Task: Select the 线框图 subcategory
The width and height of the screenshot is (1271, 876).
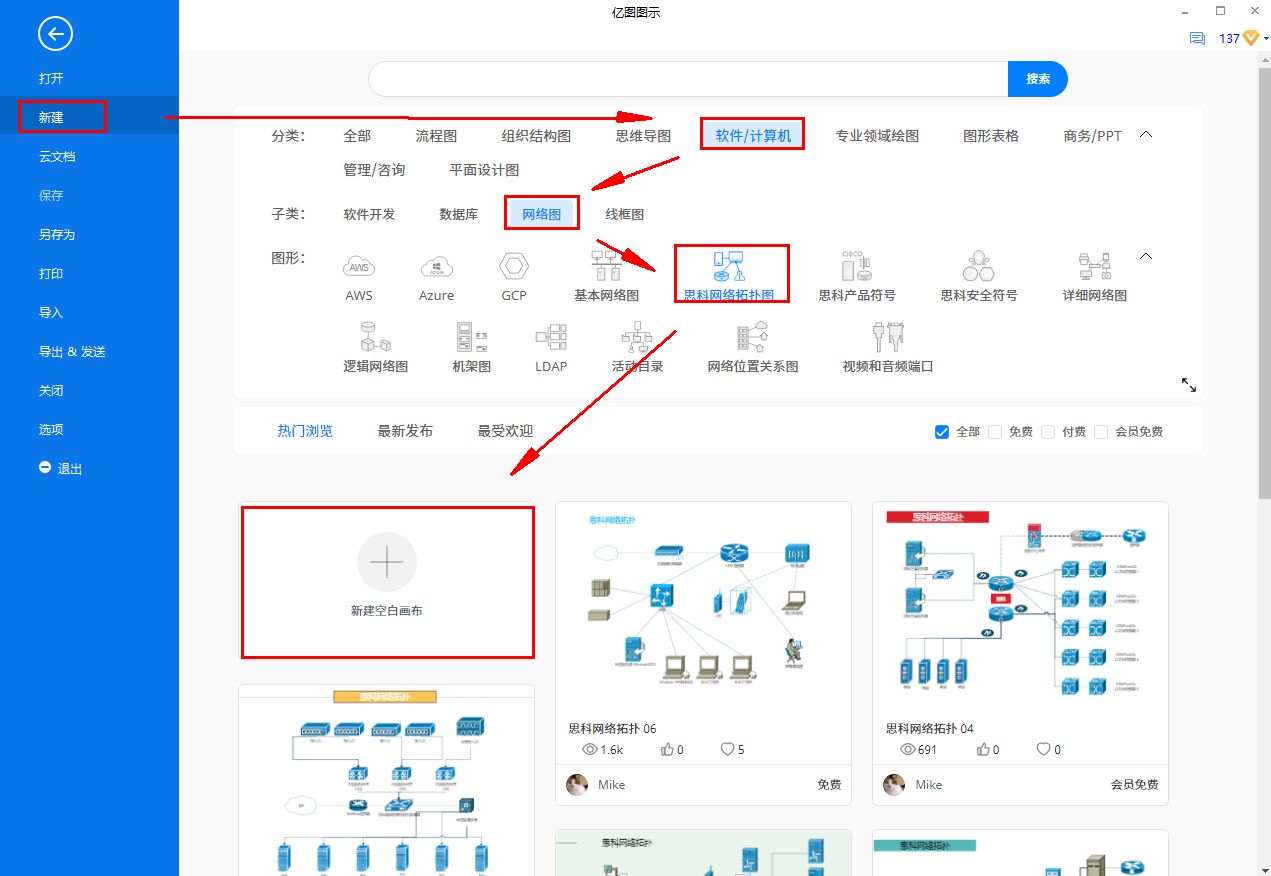Action: pyautogui.click(x=625, y=214)
